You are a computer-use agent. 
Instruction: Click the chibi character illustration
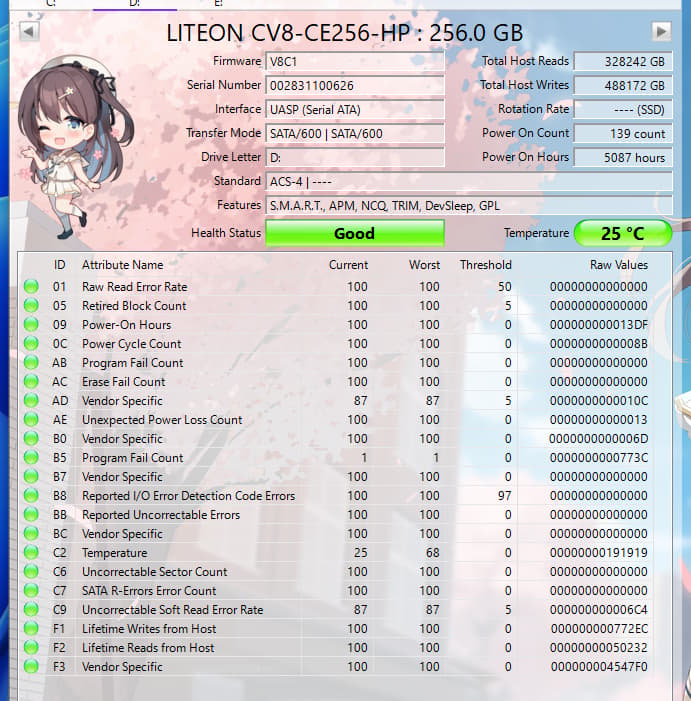tap(75, 147)
